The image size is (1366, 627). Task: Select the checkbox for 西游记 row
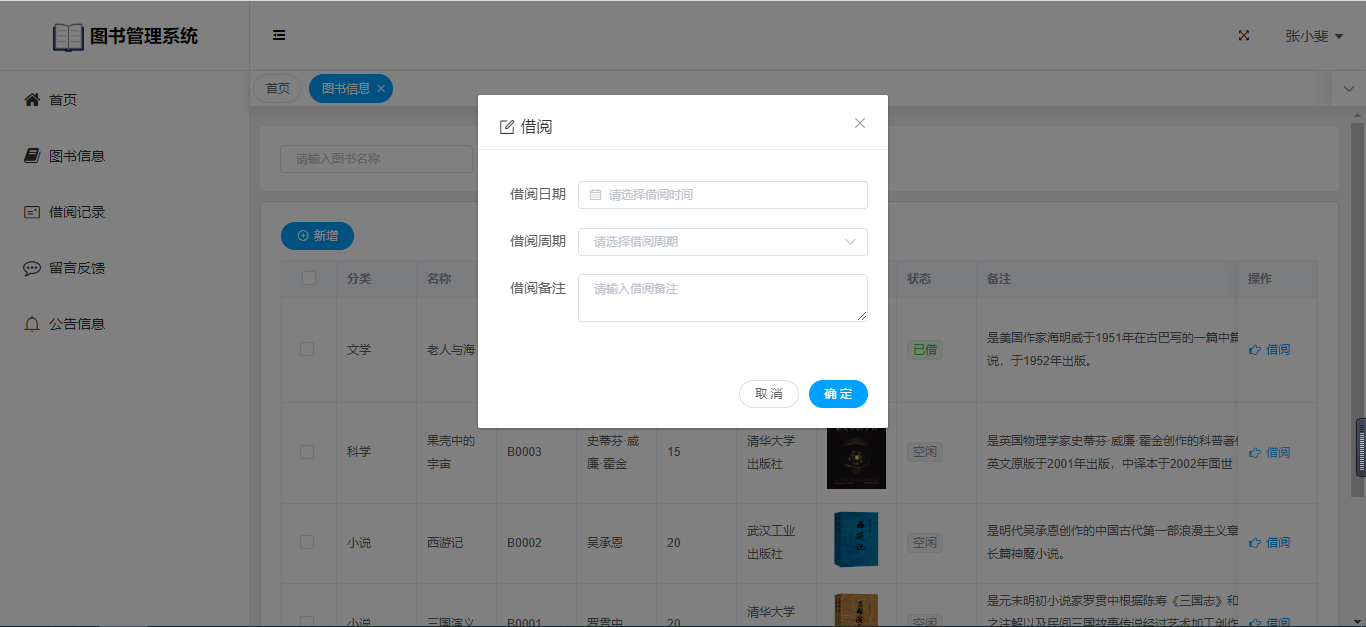pyautogui.click(x=307, y=542)
